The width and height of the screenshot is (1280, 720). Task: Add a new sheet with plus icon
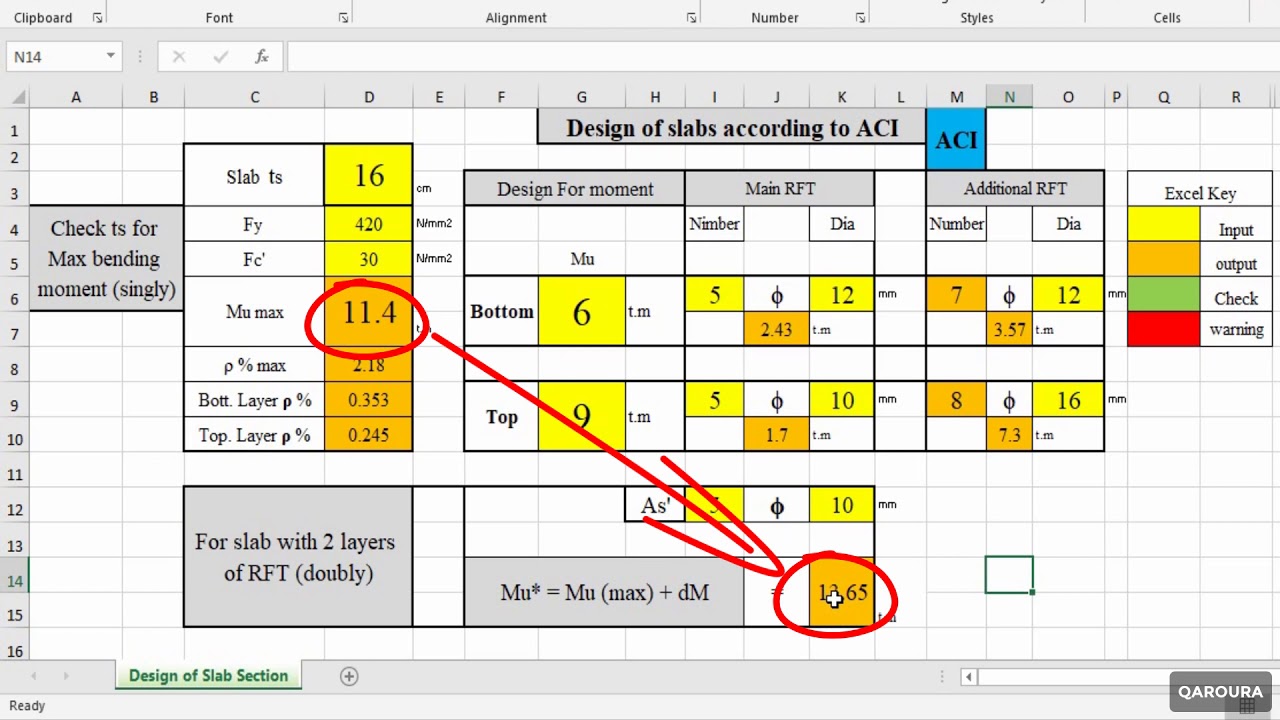(x=349, y=676)
